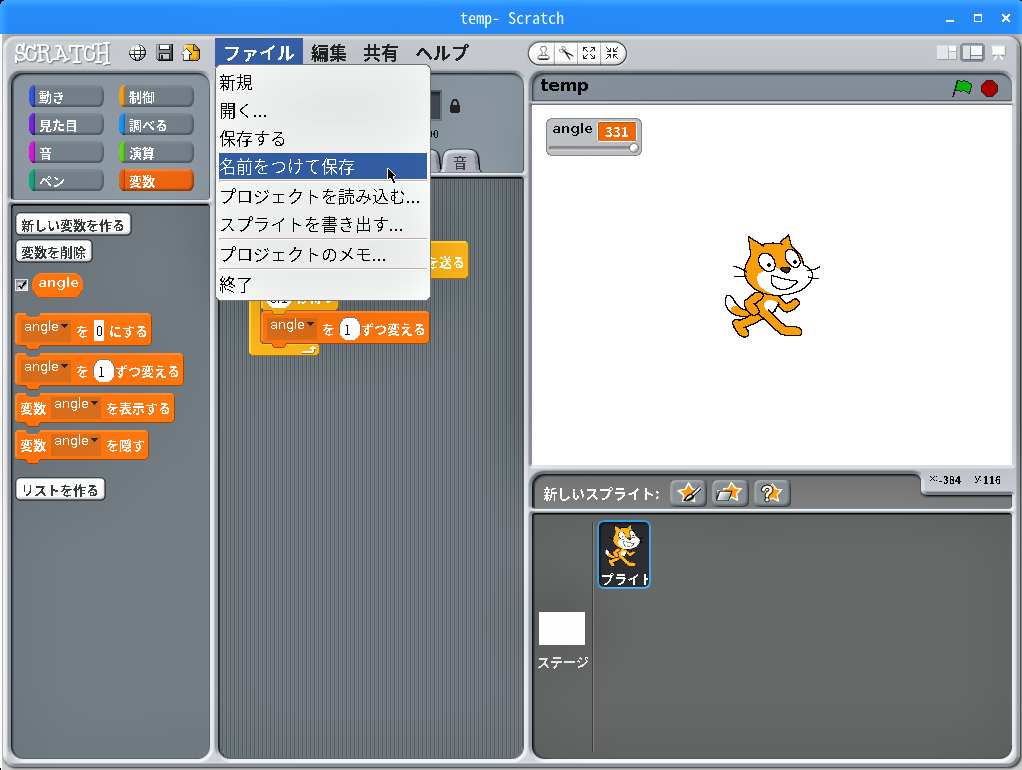Open the ファイル menu
This screenshot has height=770, width=1022.
(x=259, y=53)
